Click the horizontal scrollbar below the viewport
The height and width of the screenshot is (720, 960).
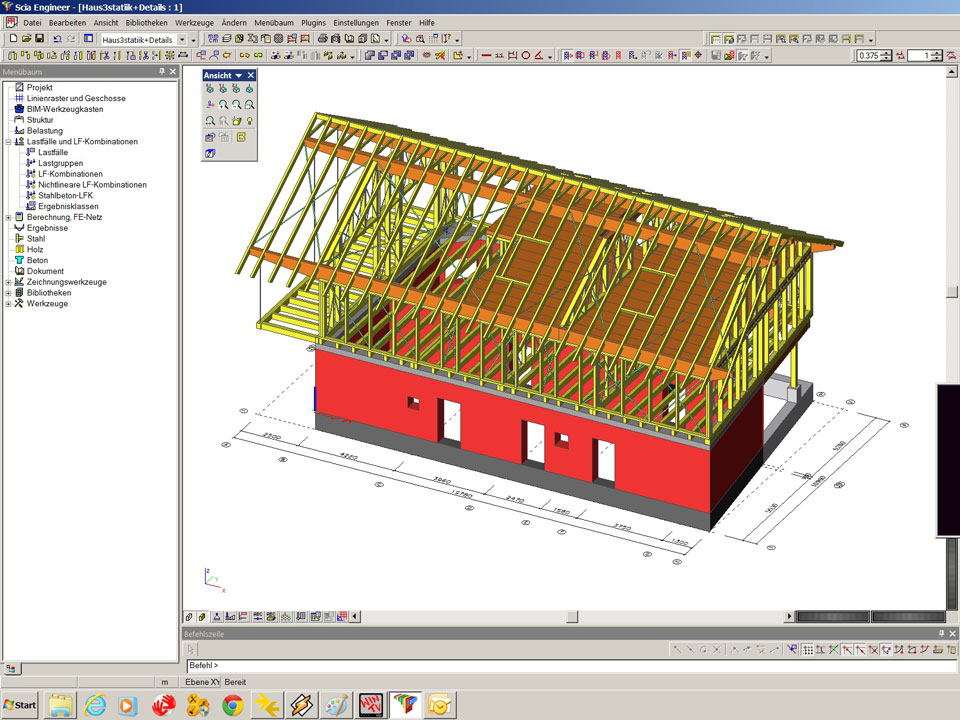570,617
